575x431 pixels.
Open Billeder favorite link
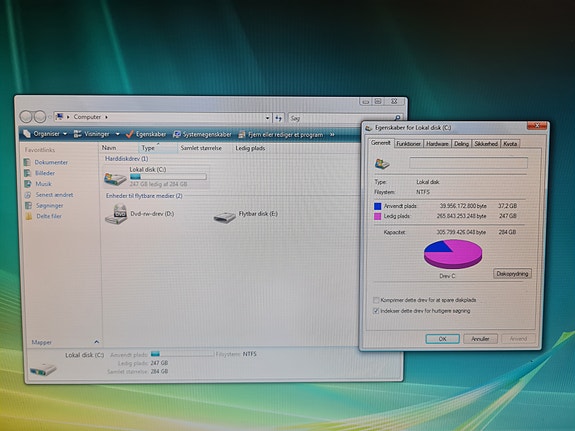click(45, 173)
